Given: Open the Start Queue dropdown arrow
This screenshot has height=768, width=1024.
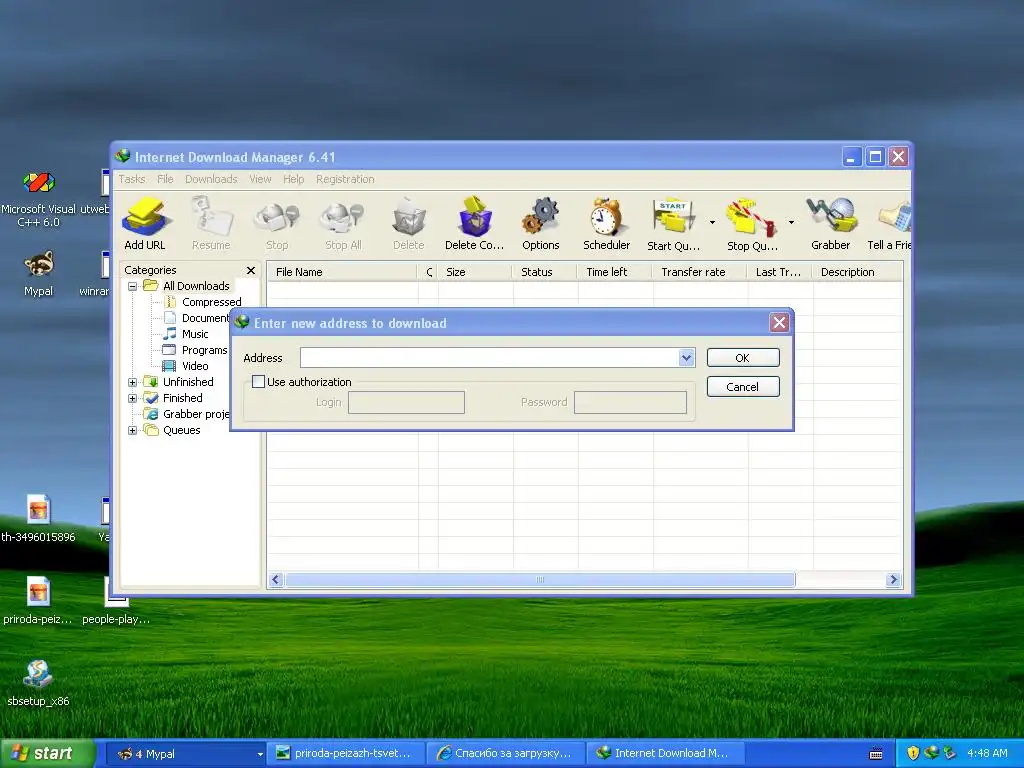Looking at the screenshot, I should pos(712,223).
